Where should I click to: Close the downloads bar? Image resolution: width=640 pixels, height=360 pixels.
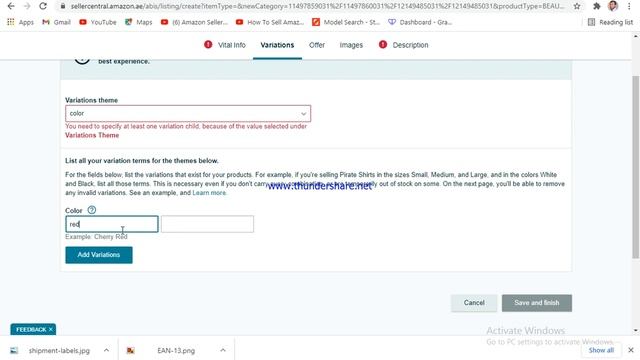click(x=631, y=350)
